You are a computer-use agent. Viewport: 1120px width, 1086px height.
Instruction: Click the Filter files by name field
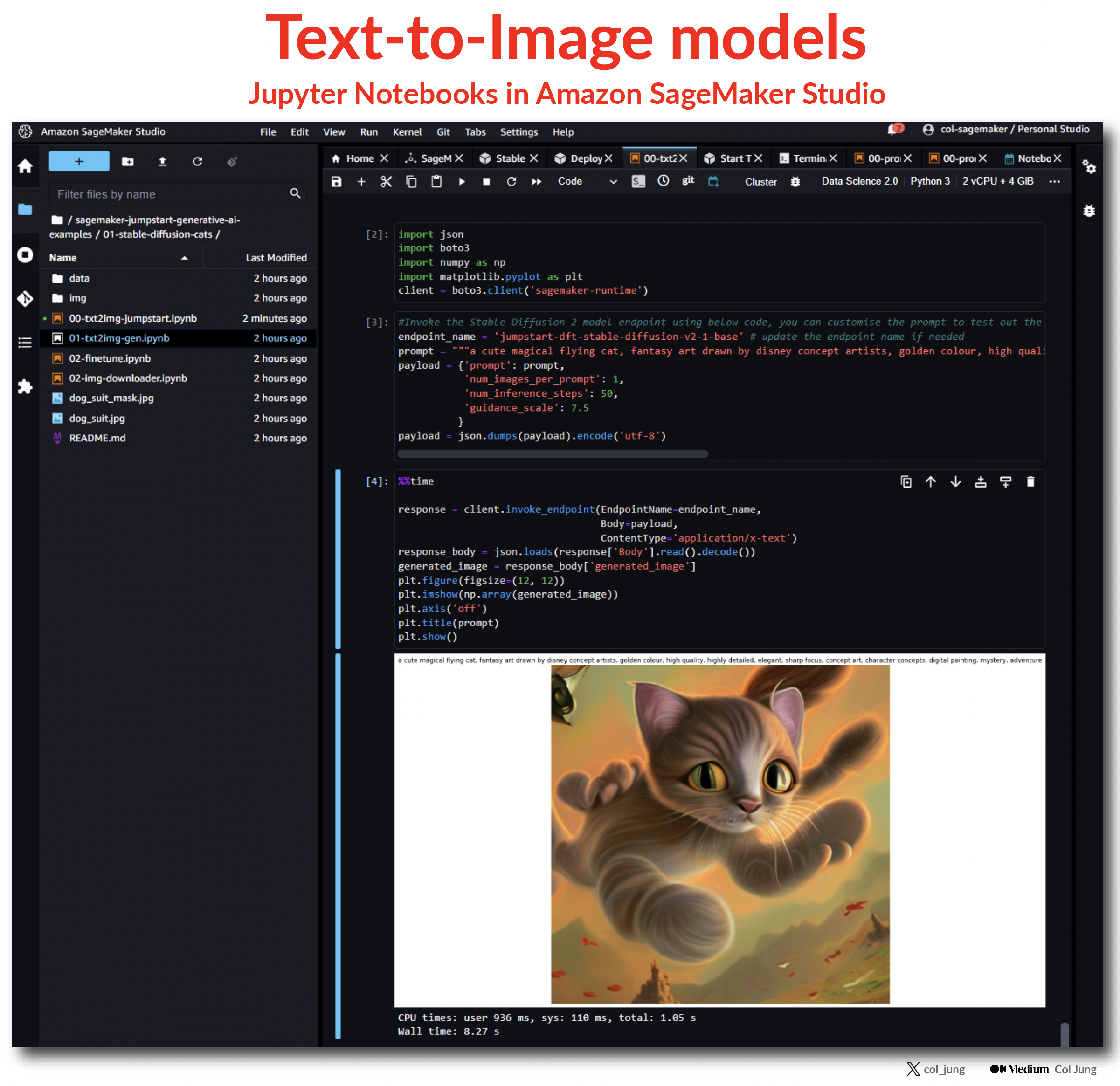tap(172, 194)
